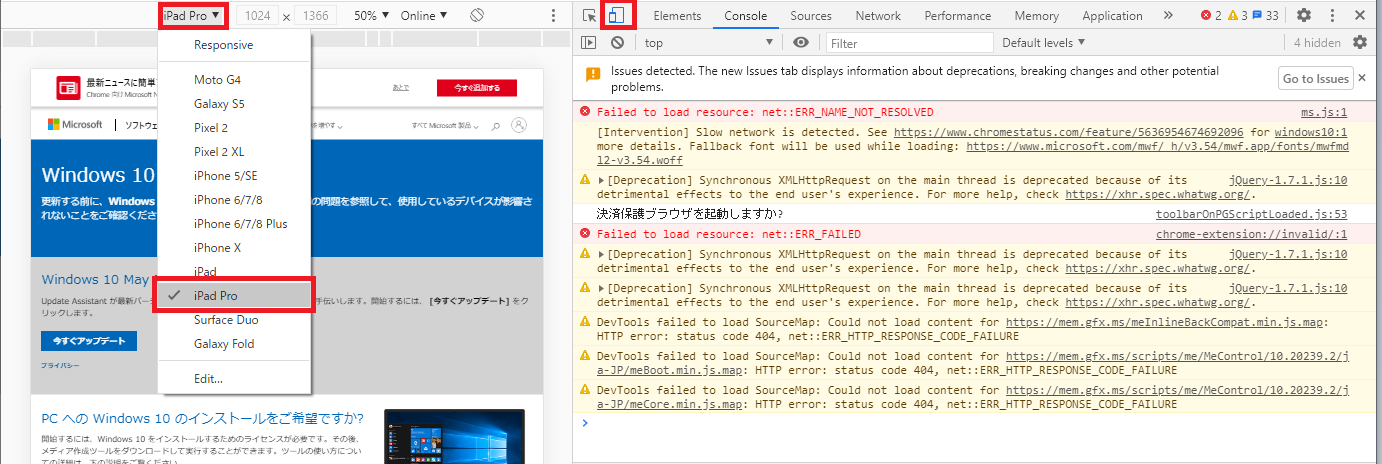This screenshot has width=1382, height=464.
Task: Click the search icon on the Microsoft page
Action: coord(493,125)
